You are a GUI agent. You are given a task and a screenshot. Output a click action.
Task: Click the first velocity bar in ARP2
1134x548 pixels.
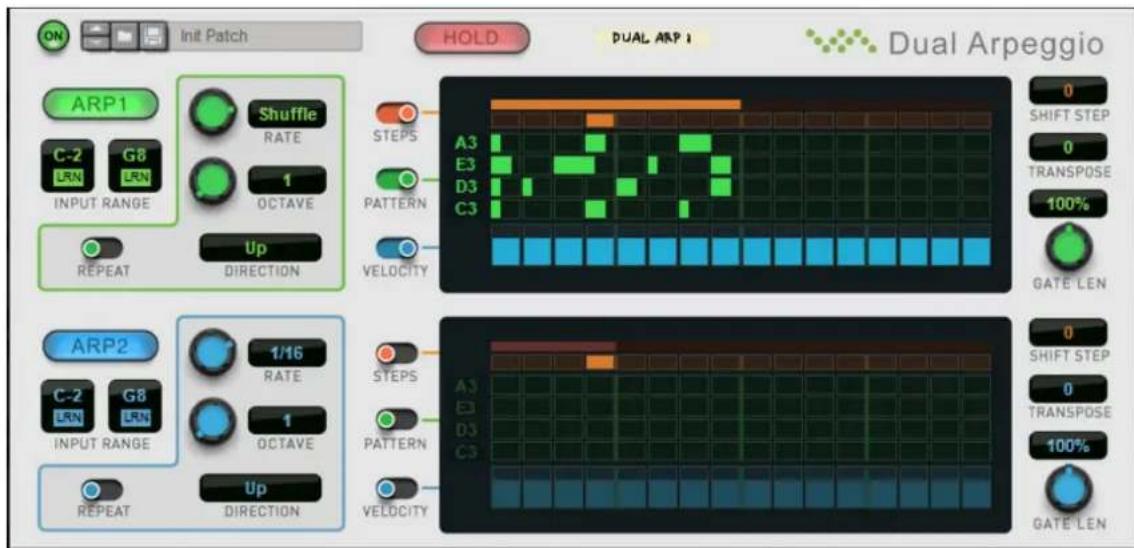pyautogui.click(x=506, y=493)
